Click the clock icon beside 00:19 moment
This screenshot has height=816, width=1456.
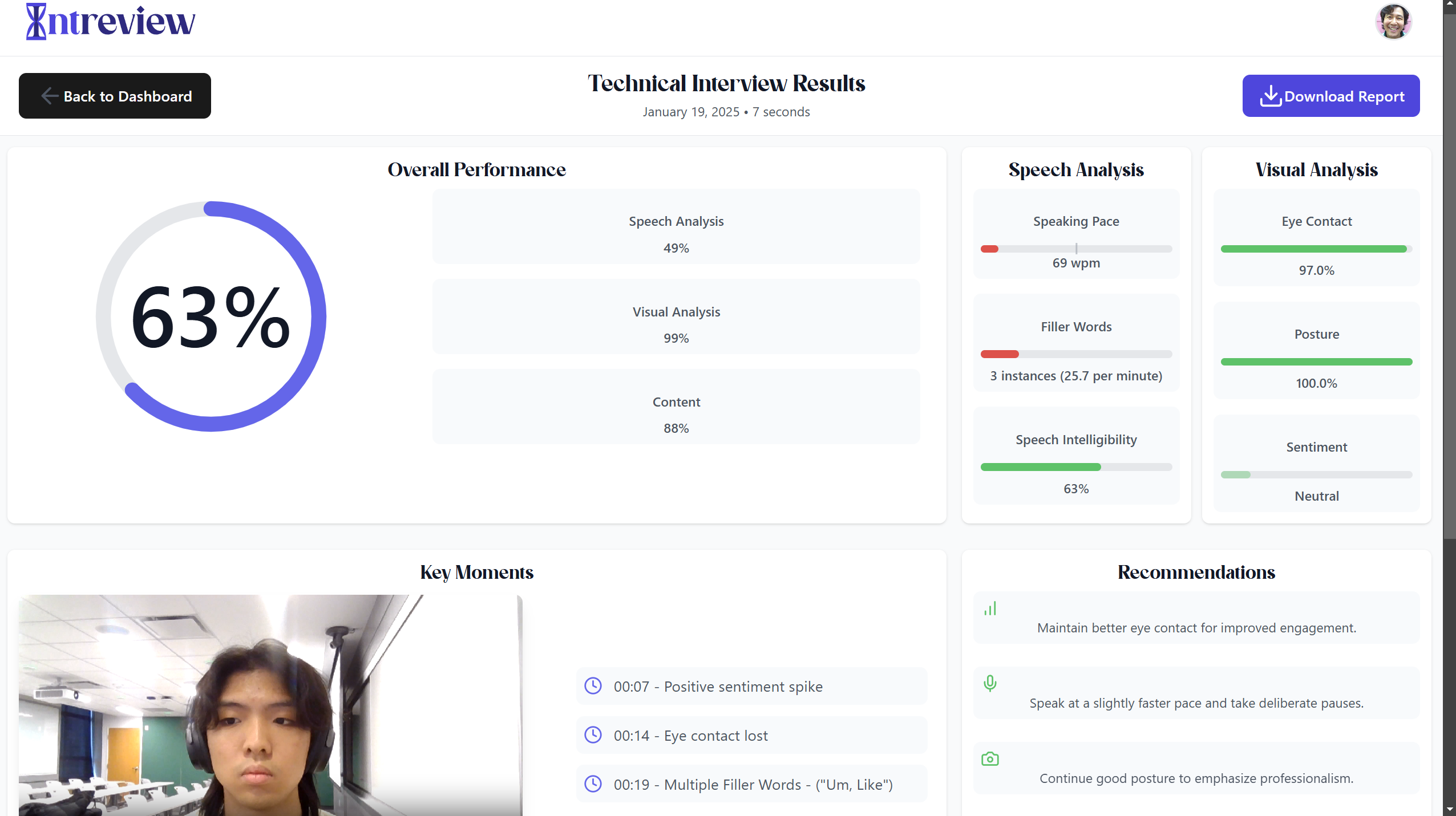tap(593, 784)
